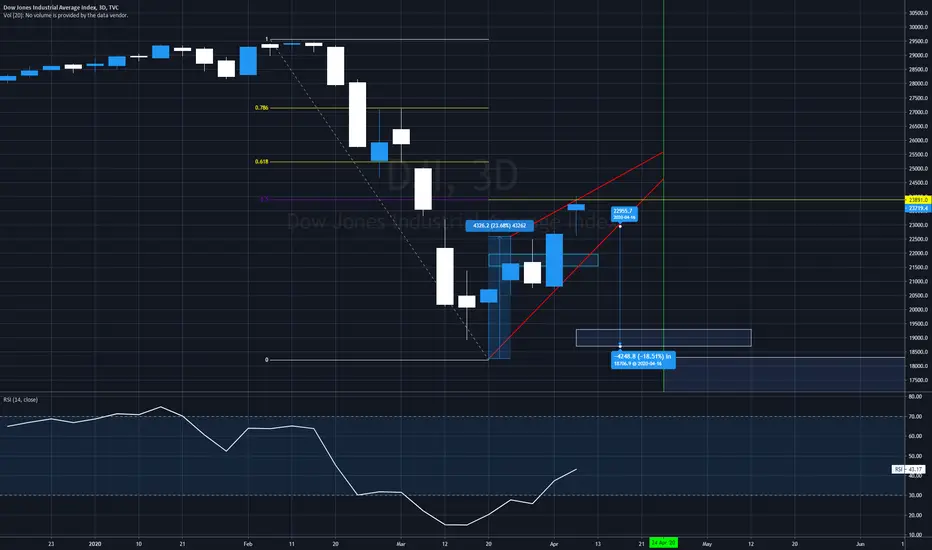Click the 20000.0 price axis label

click(918, 310)
